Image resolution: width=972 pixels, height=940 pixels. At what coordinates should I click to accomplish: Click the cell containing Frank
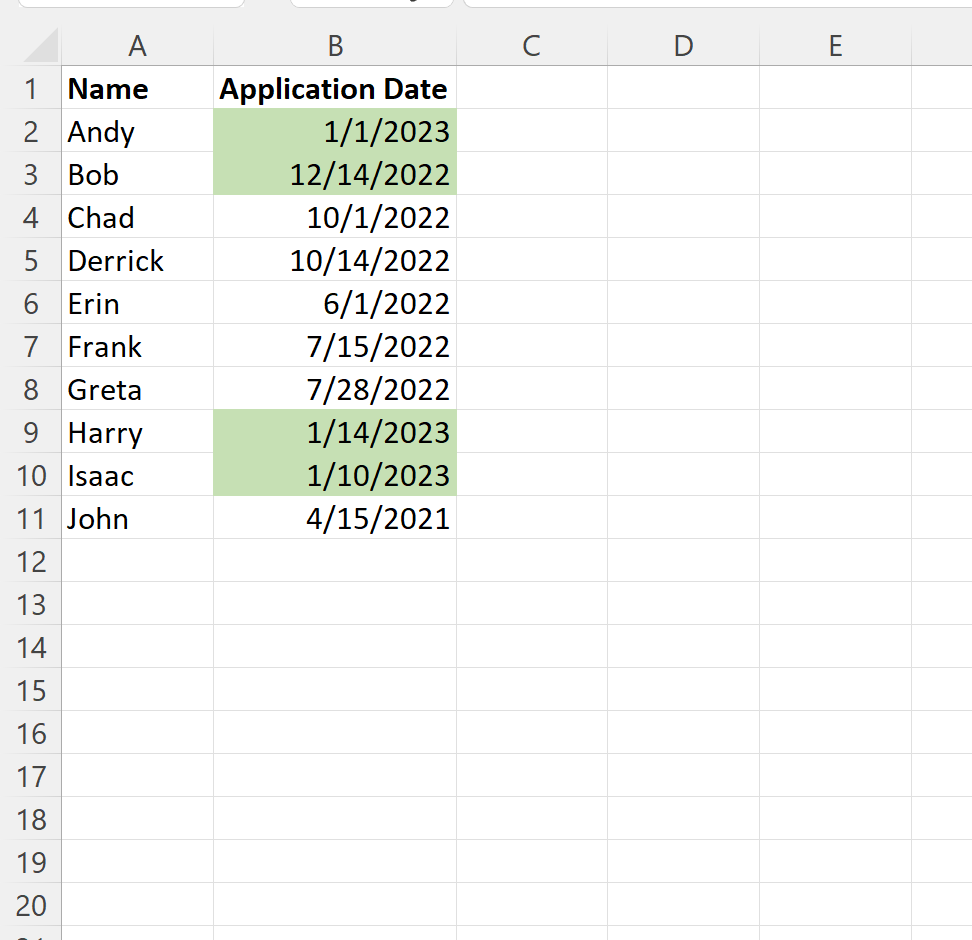[138, 345]
